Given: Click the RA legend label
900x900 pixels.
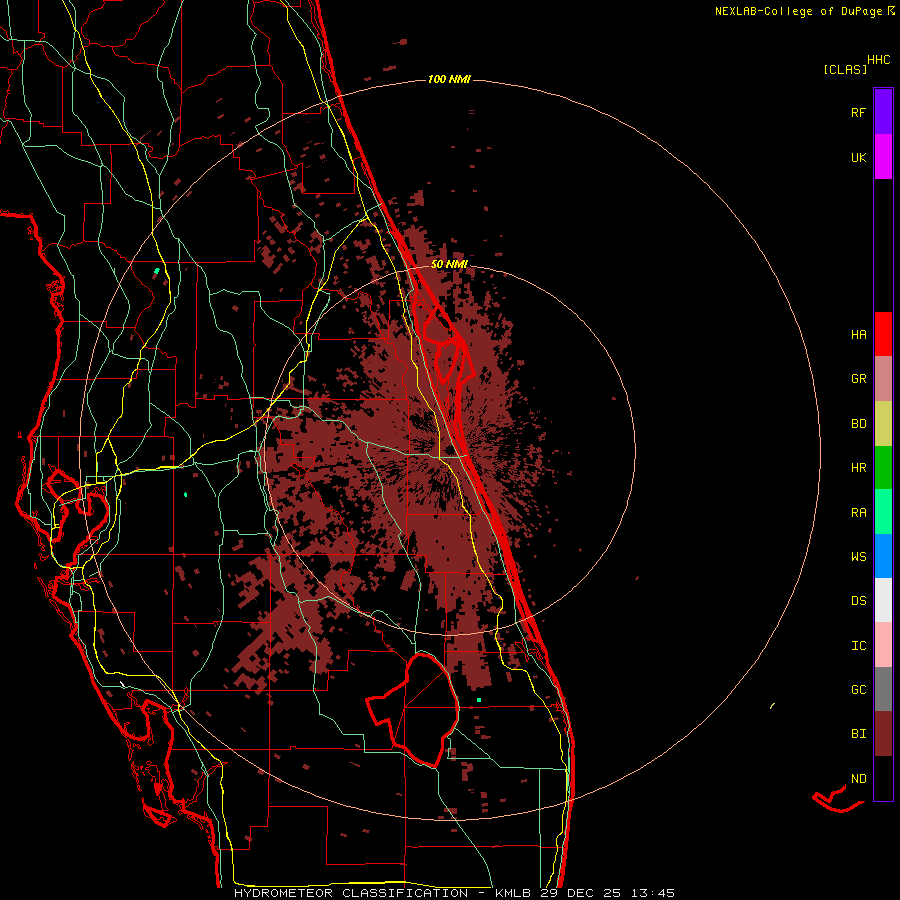Looking at the screenshot, I should (x=858, y=513).
